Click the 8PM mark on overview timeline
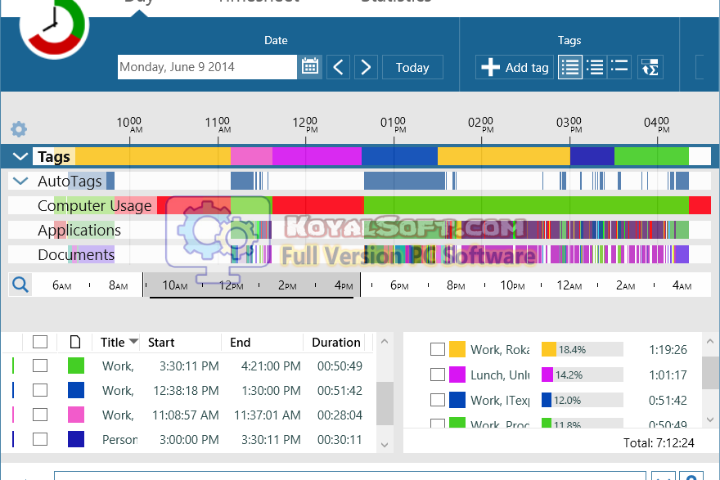This screenshot has height=480, width=720. [x=456, y=285]
